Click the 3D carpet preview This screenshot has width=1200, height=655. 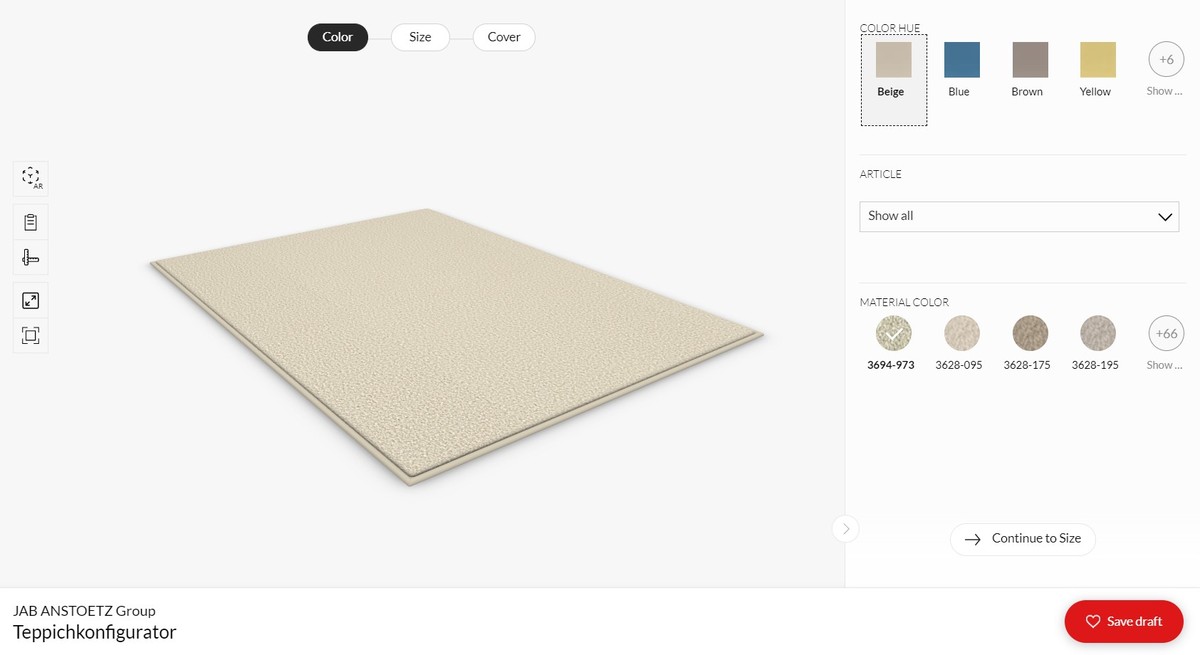(456, 345)
